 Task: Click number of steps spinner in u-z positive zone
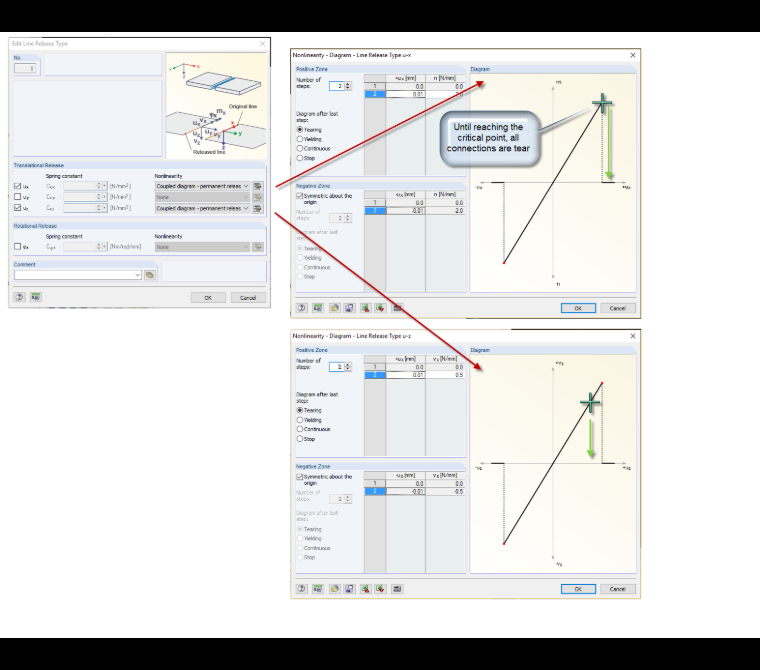pyautogui.click(x=348, y=367)
